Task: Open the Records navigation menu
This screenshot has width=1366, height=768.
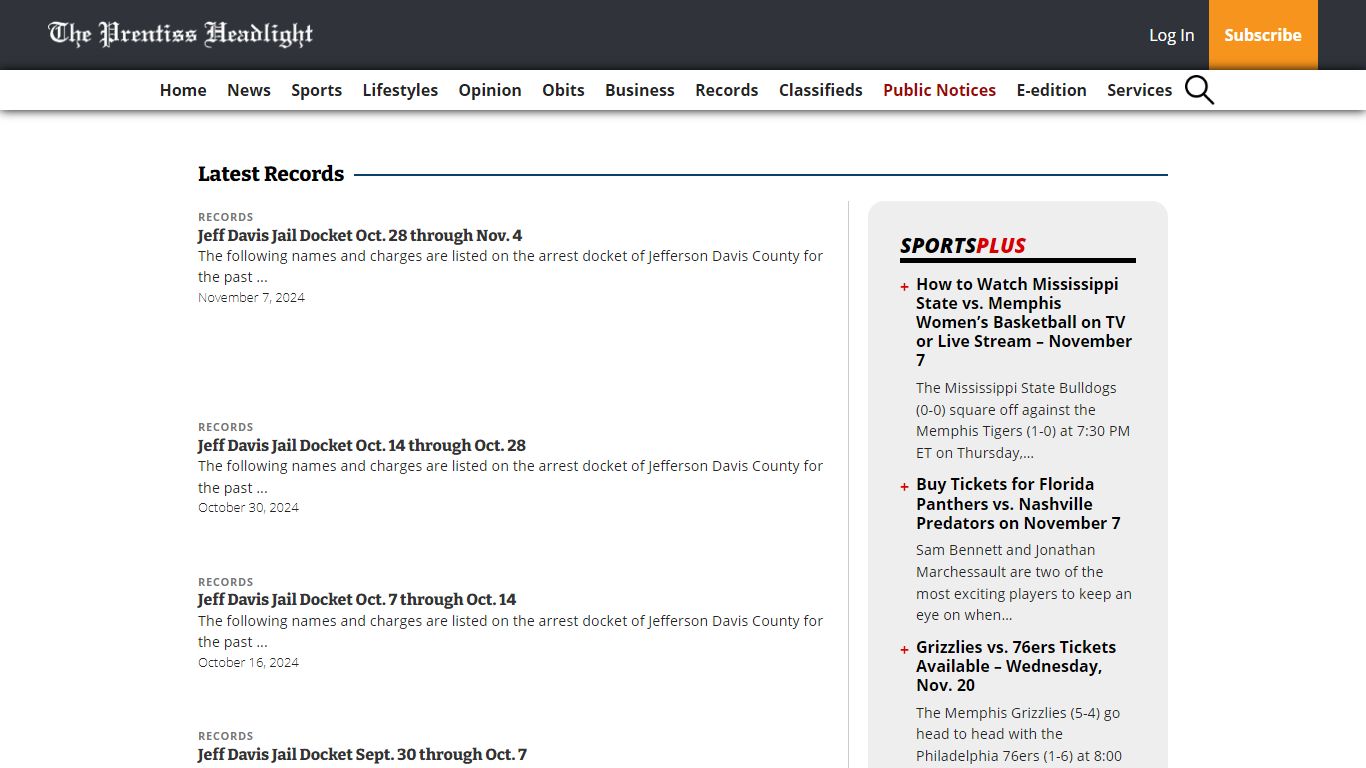Action: point(727,90)
